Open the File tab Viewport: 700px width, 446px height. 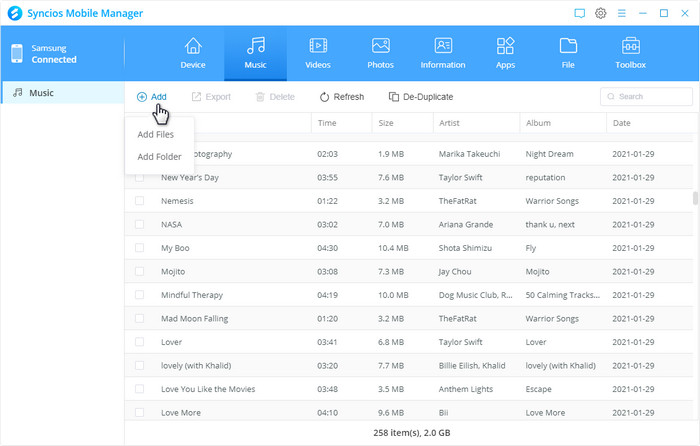[x=568, y=54]
